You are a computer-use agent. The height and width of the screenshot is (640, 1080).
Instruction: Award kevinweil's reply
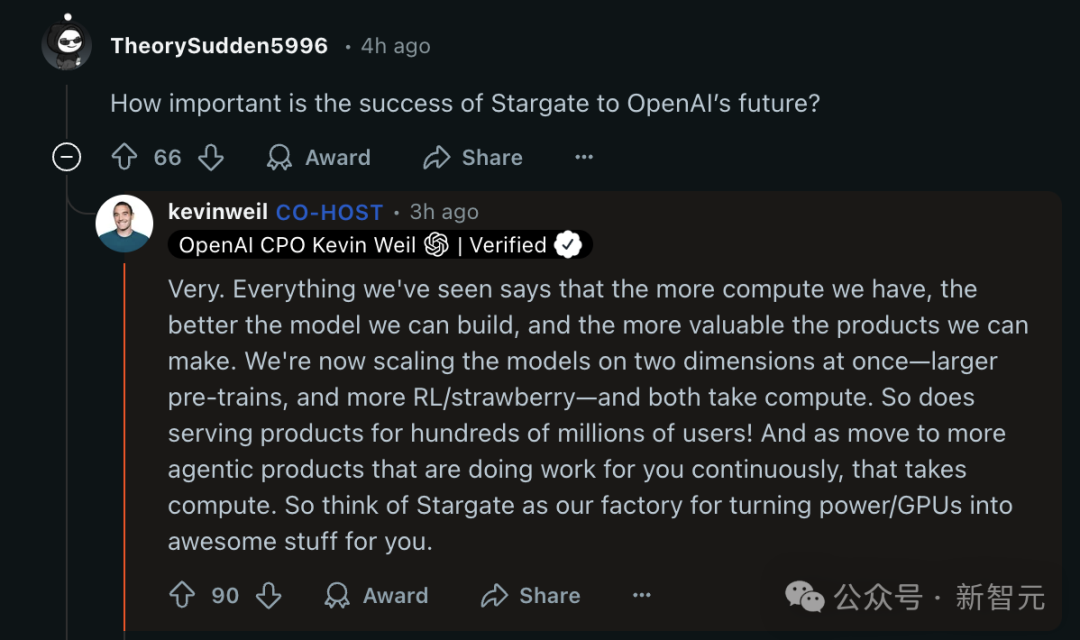pyautogui.click(x=377, y=595)
